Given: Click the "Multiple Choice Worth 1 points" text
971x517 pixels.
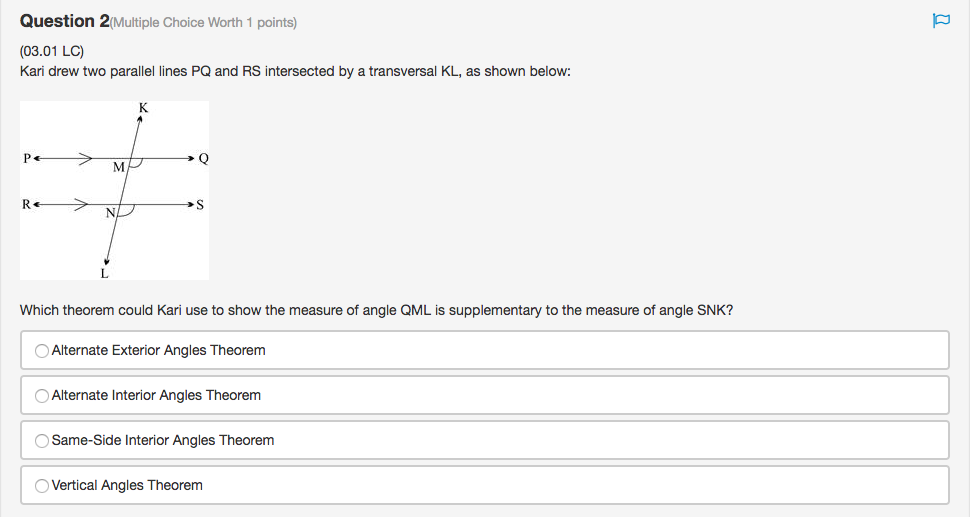Looking at the screenshot, I should click(x=203, y=22).
